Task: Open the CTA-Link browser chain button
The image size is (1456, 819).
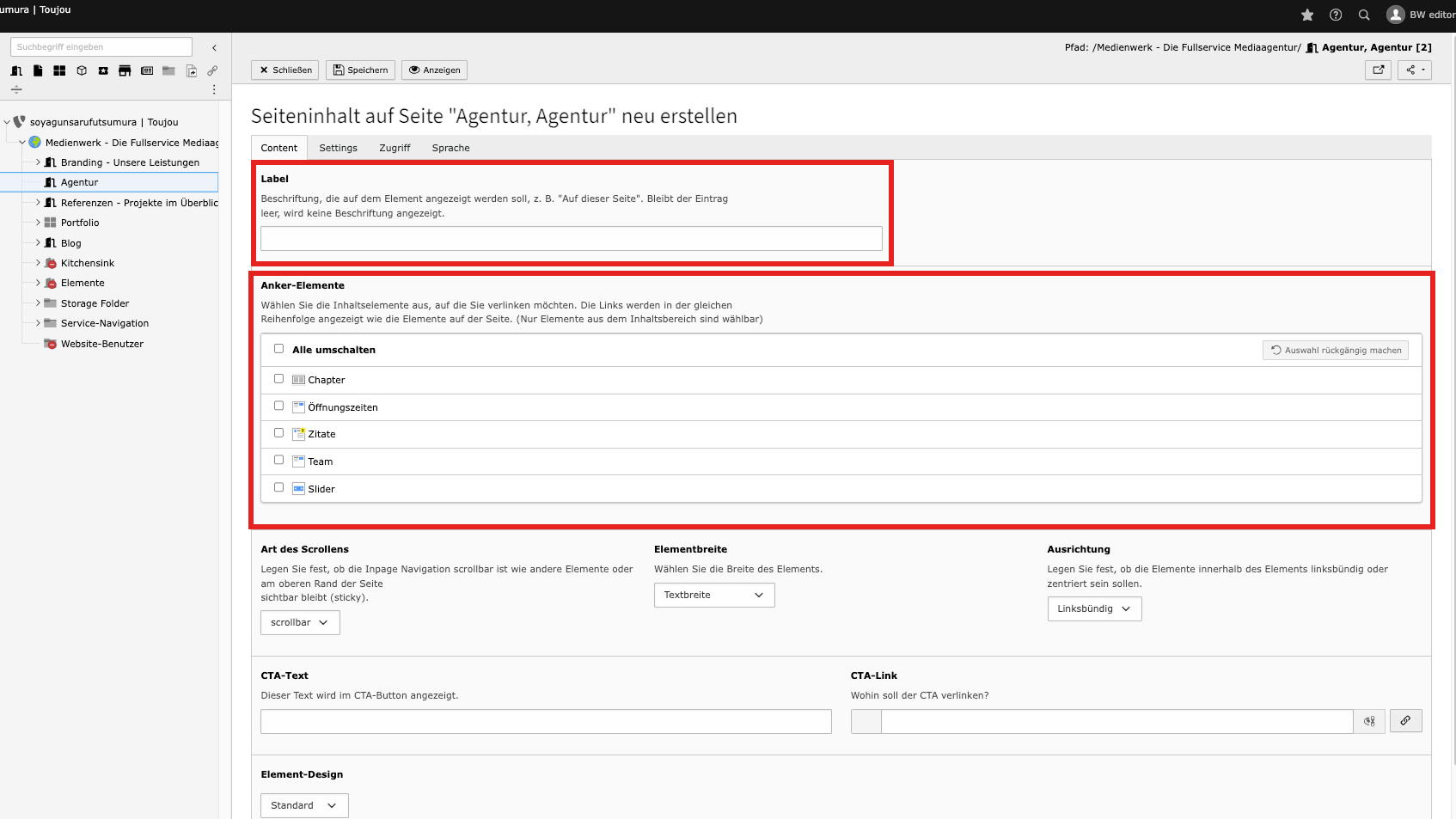Action: click(x=1405, y=721)
